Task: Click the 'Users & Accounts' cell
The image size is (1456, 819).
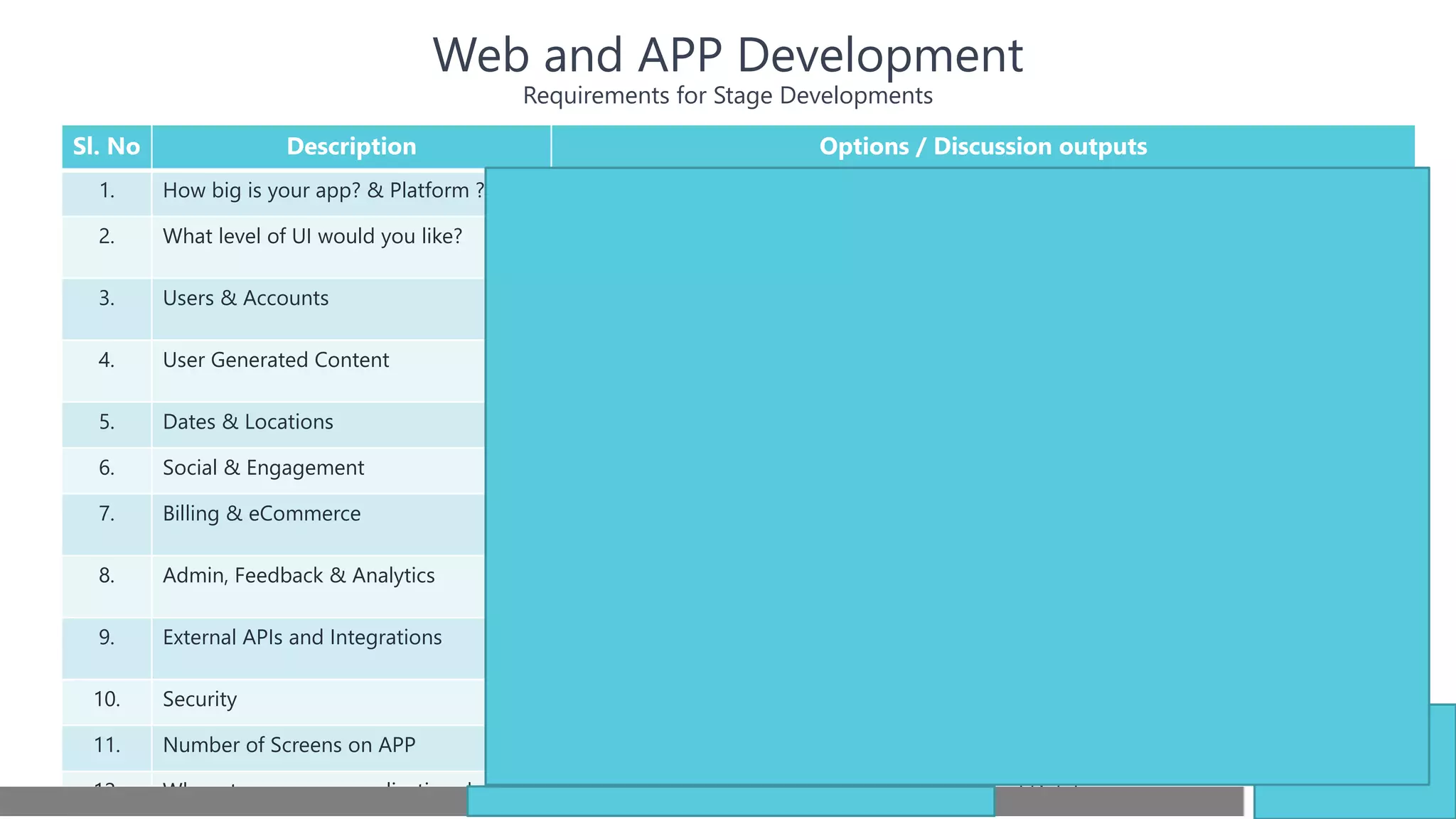Action: (x=245, y=299)
